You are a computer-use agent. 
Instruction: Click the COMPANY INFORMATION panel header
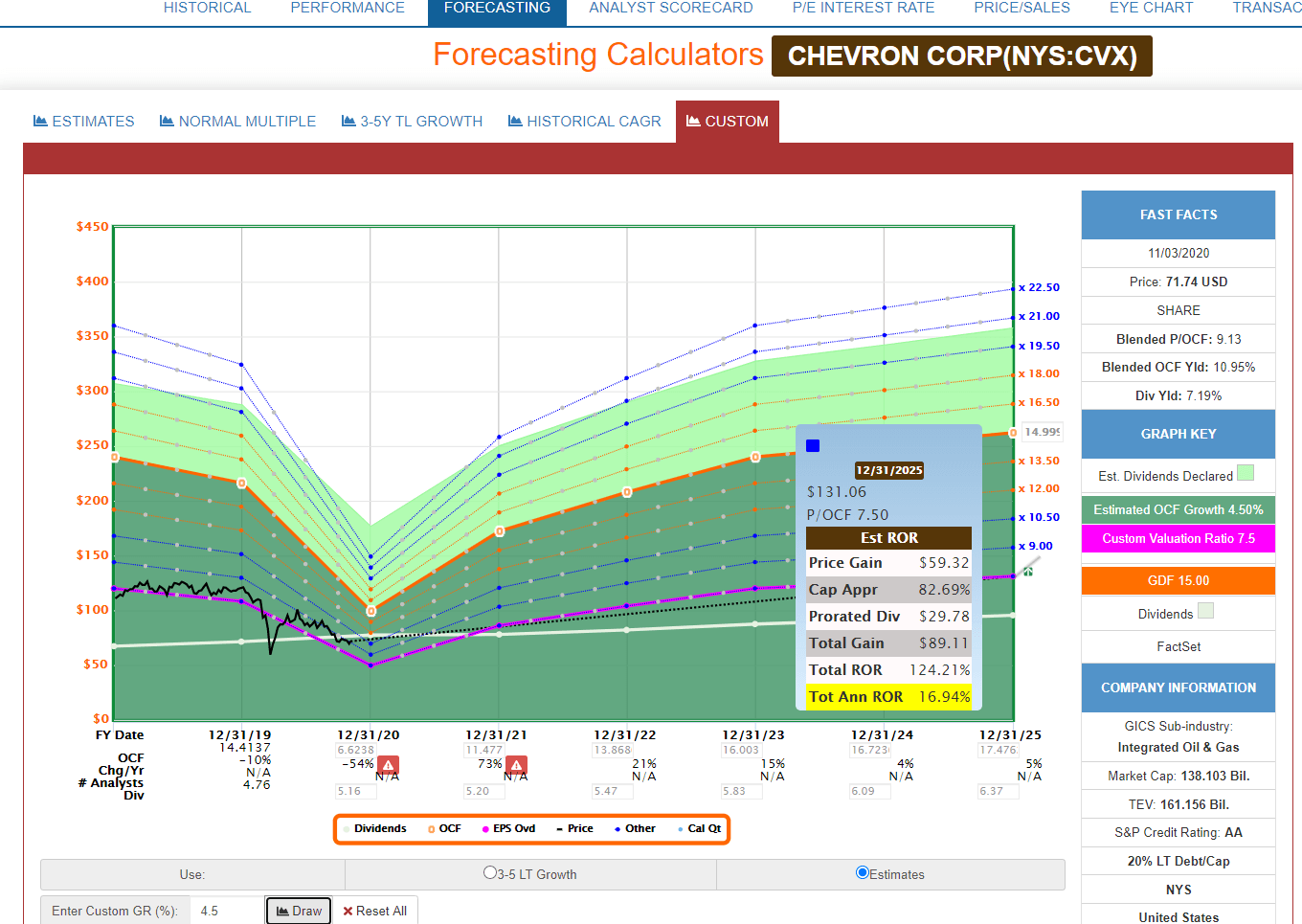[1179, 687]
